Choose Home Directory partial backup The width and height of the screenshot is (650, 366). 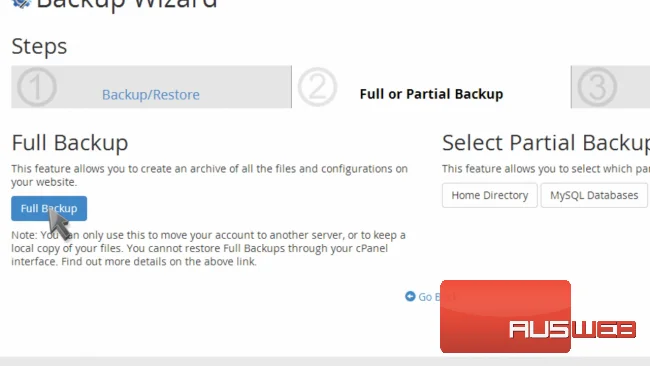tap(490, 195)
